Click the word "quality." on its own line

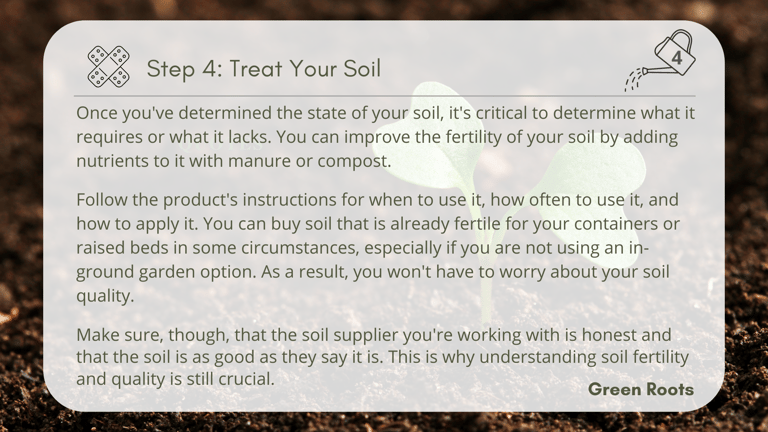click(105, 296)
